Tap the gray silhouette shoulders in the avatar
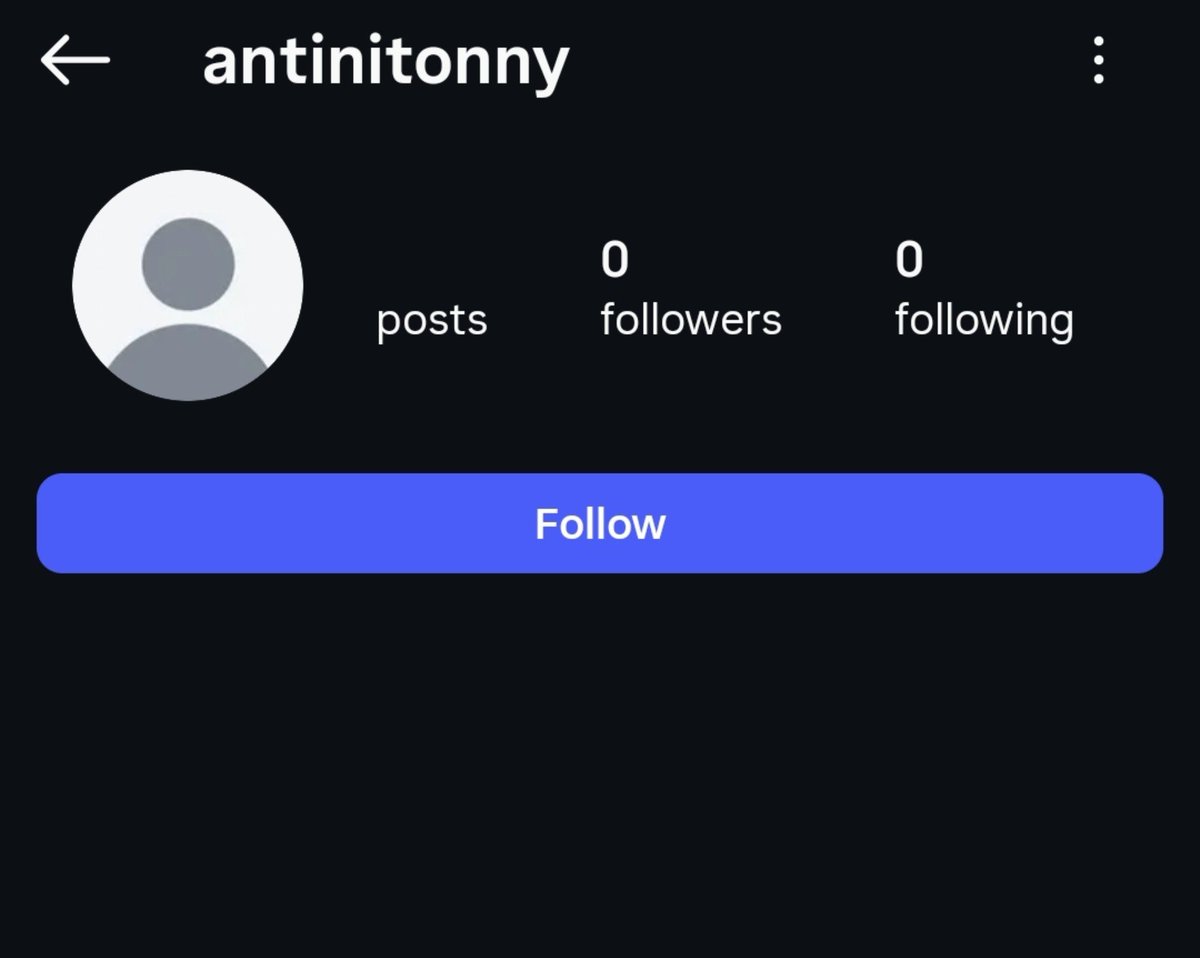 point(188,360)
